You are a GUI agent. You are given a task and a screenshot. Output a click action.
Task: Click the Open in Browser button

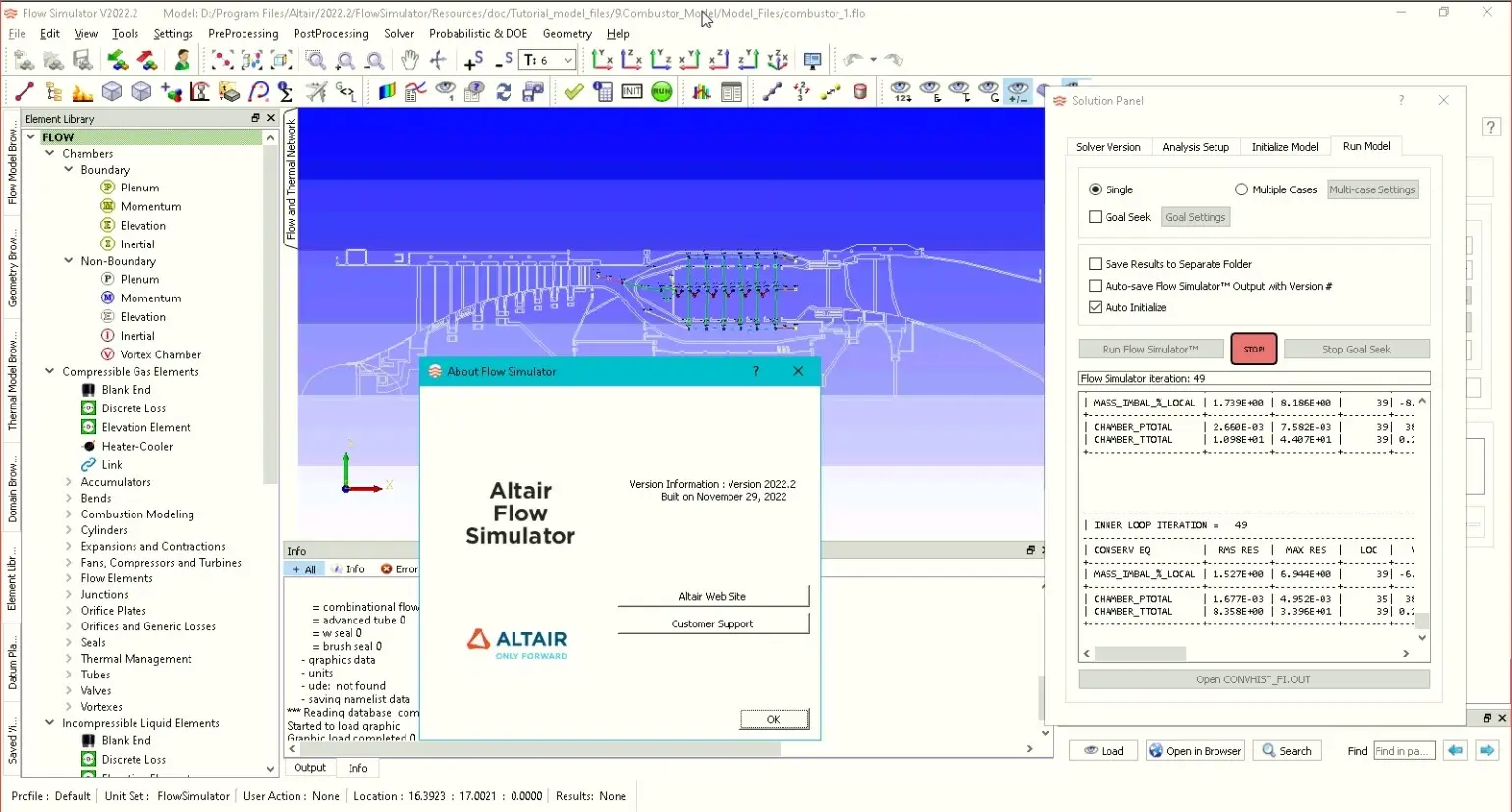click(1195, 751)
